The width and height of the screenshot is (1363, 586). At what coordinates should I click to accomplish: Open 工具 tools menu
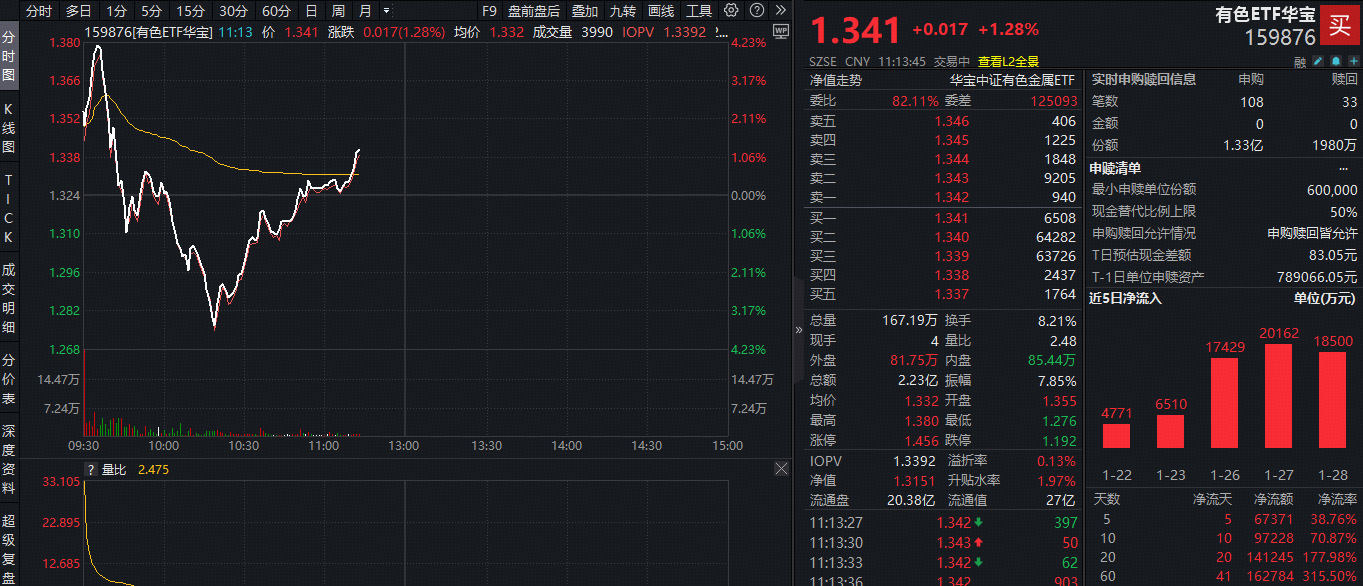tap(699, 11)
